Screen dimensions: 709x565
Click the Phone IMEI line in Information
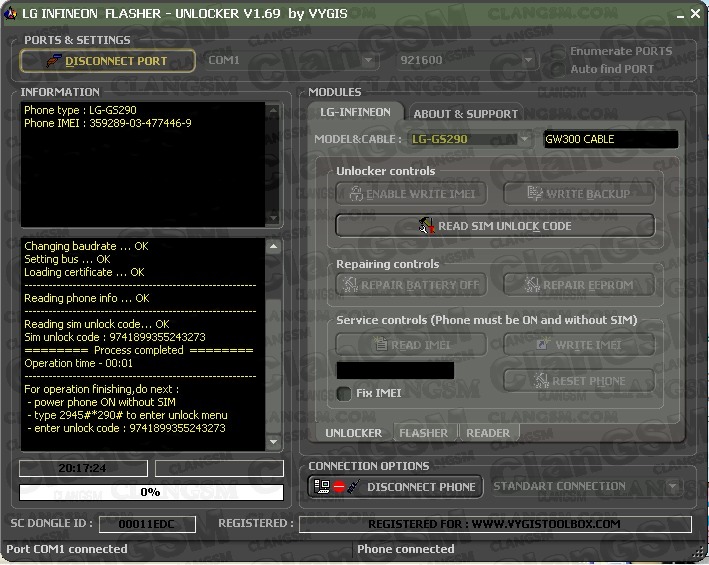[108, 123]
